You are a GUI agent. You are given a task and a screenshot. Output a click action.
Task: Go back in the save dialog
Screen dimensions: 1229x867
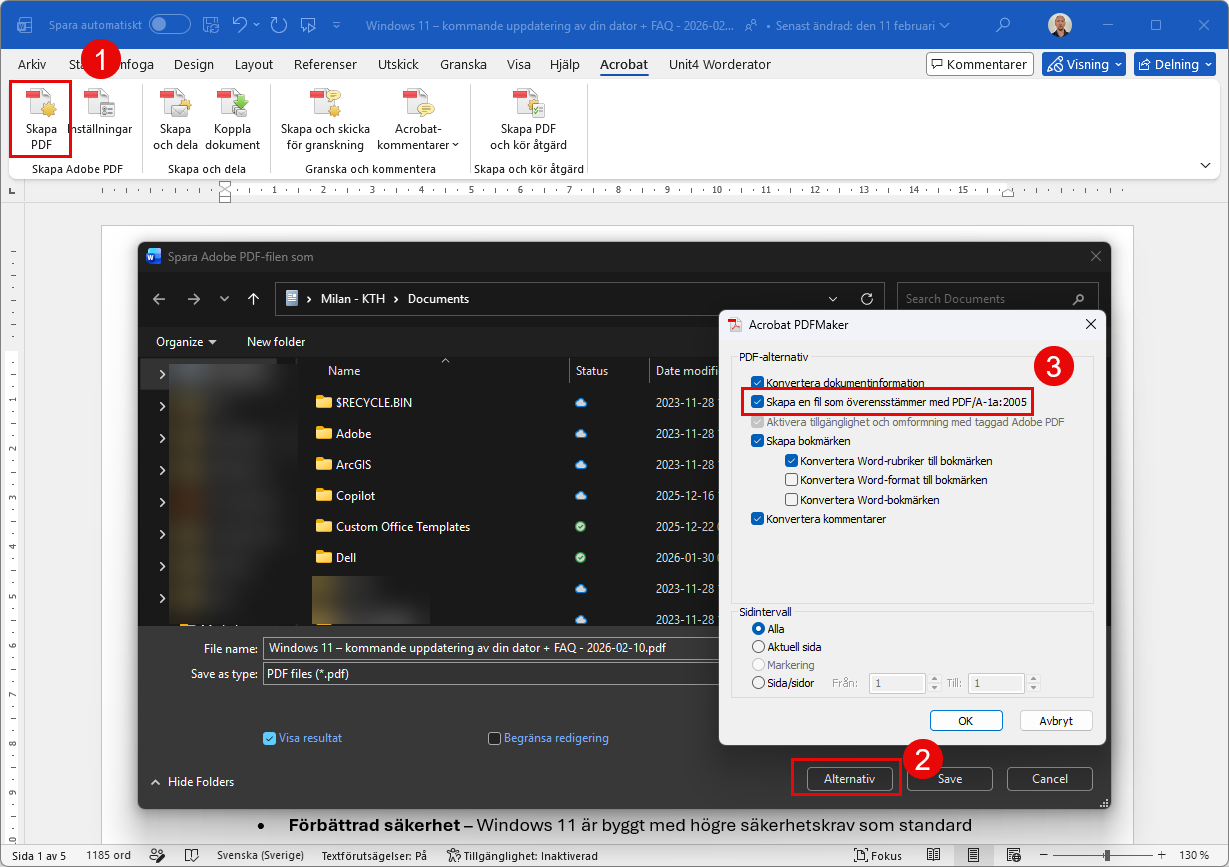point(159,299)
